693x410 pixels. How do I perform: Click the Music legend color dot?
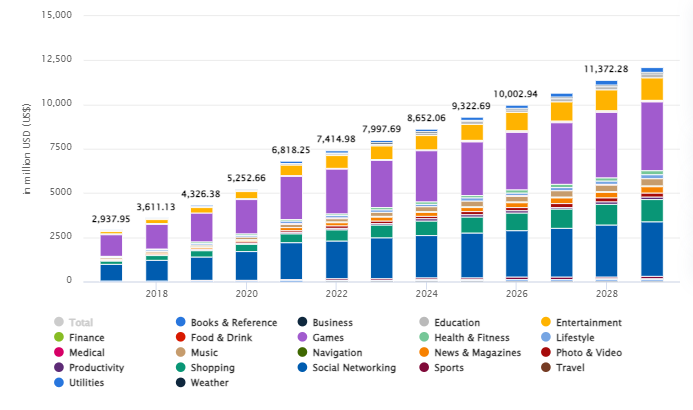click(180, 352)
